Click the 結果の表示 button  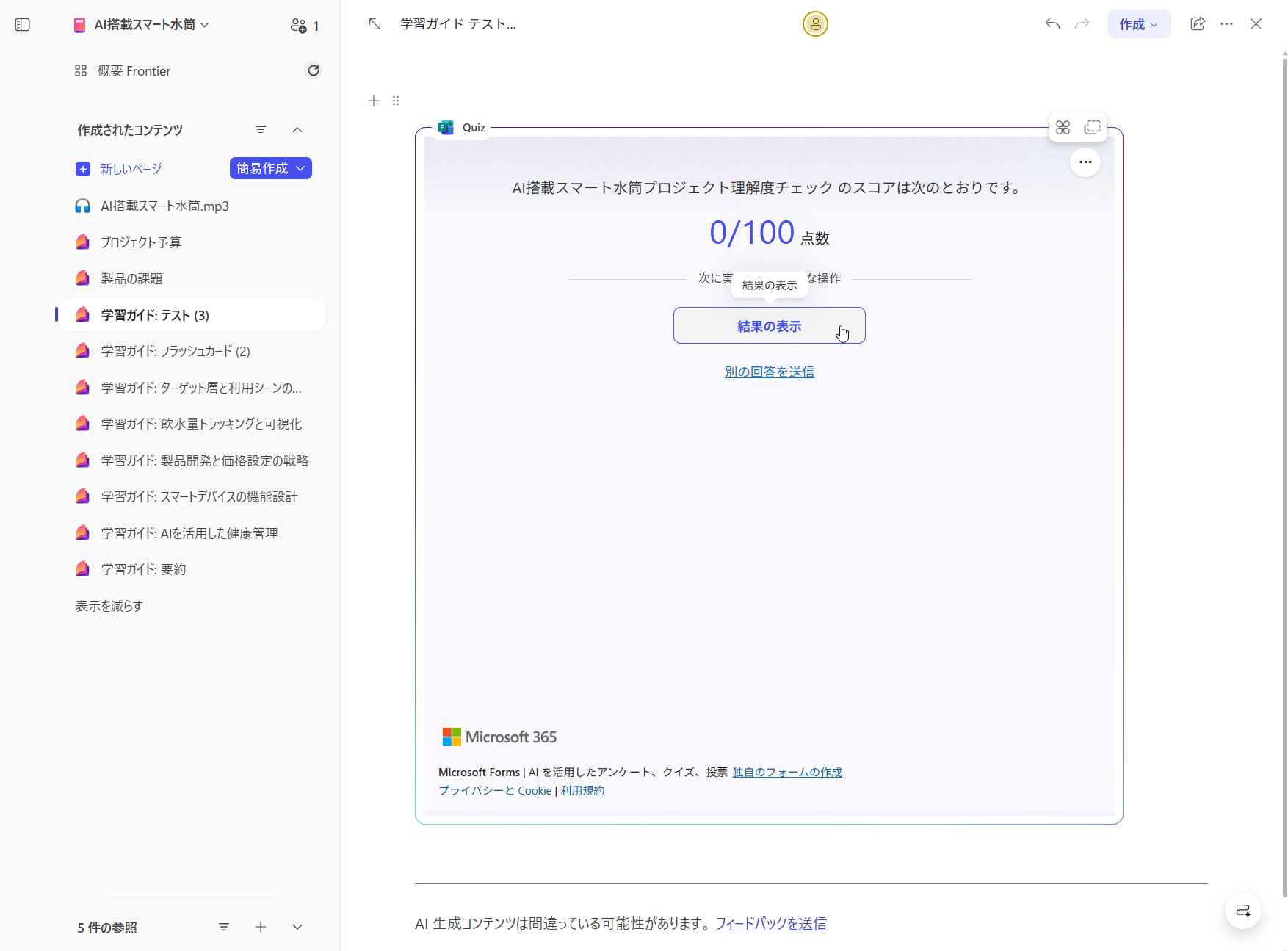pos(769,325)
